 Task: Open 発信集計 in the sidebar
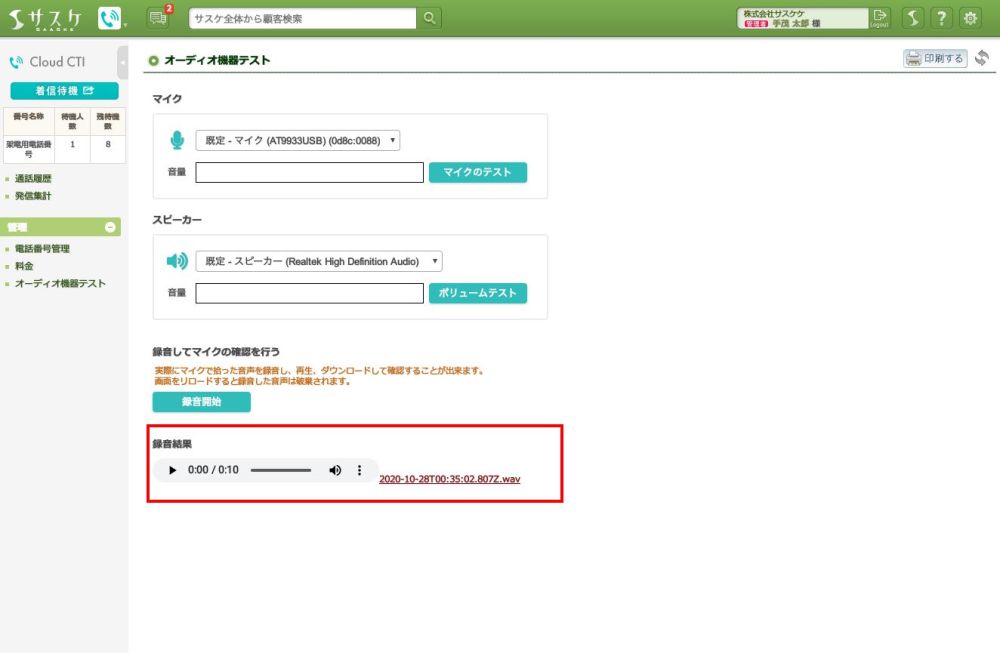coord(33,196)
